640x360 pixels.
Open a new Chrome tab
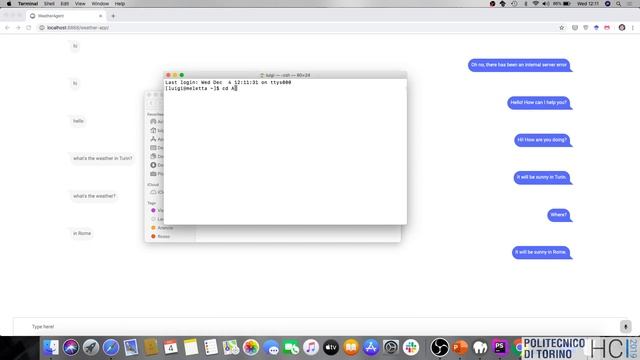[x=113, y=16]
